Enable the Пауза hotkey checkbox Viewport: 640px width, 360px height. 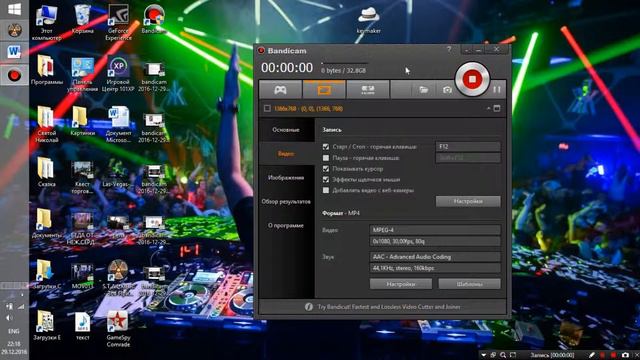(326, 158)
